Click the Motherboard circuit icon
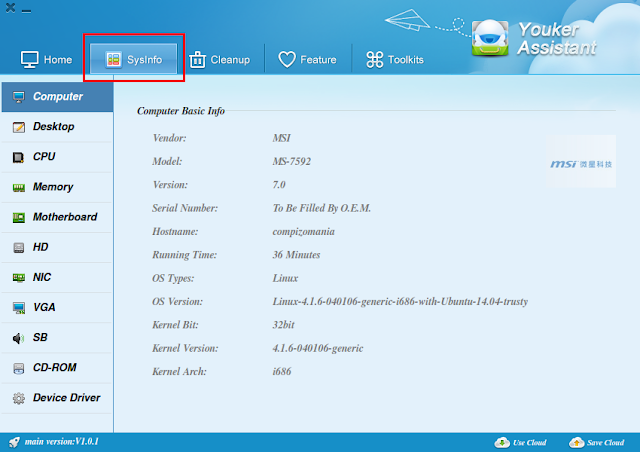The width and height of the screenshot is (640, 452). 18,218
